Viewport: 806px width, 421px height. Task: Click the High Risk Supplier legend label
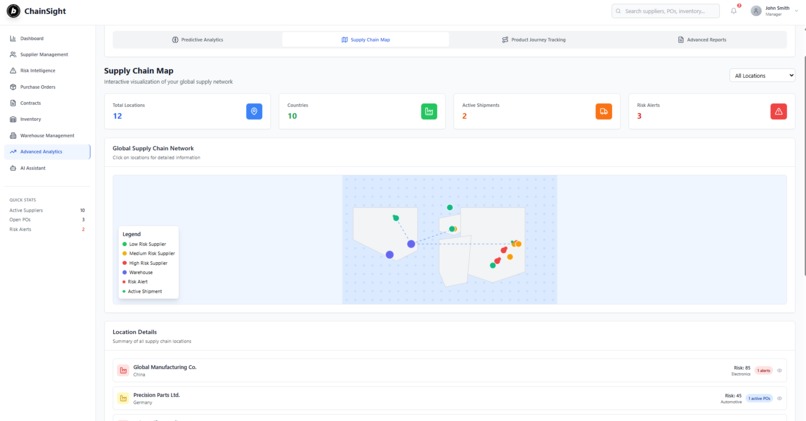[x=148, y=263]
